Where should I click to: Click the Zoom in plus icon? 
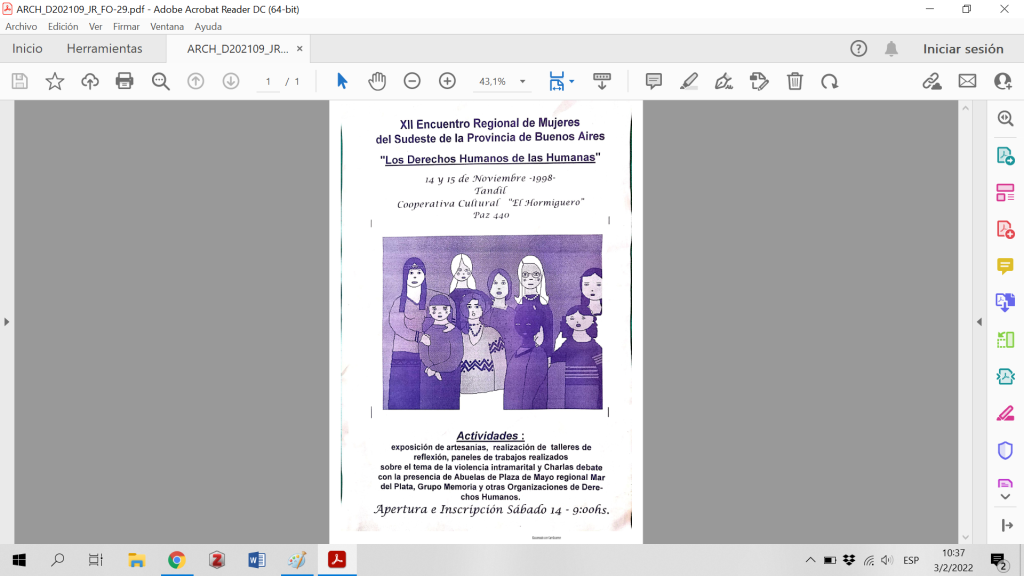(x=447, y=81)
